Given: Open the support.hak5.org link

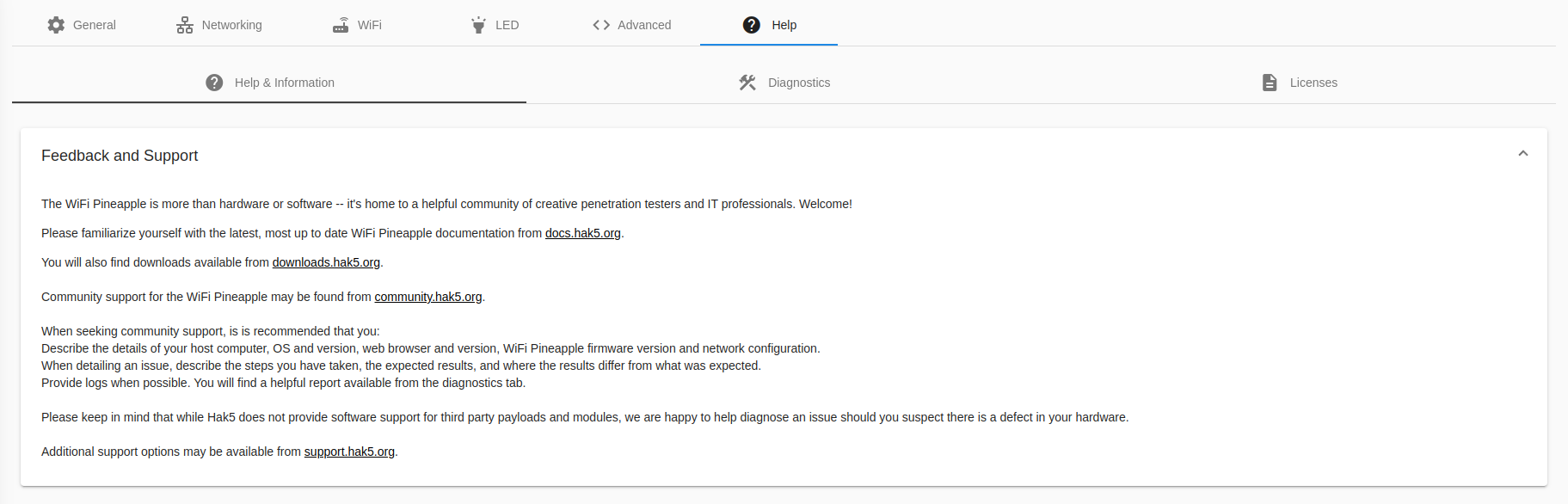Looking at the screenshot, I should click(x=349, y=452).
